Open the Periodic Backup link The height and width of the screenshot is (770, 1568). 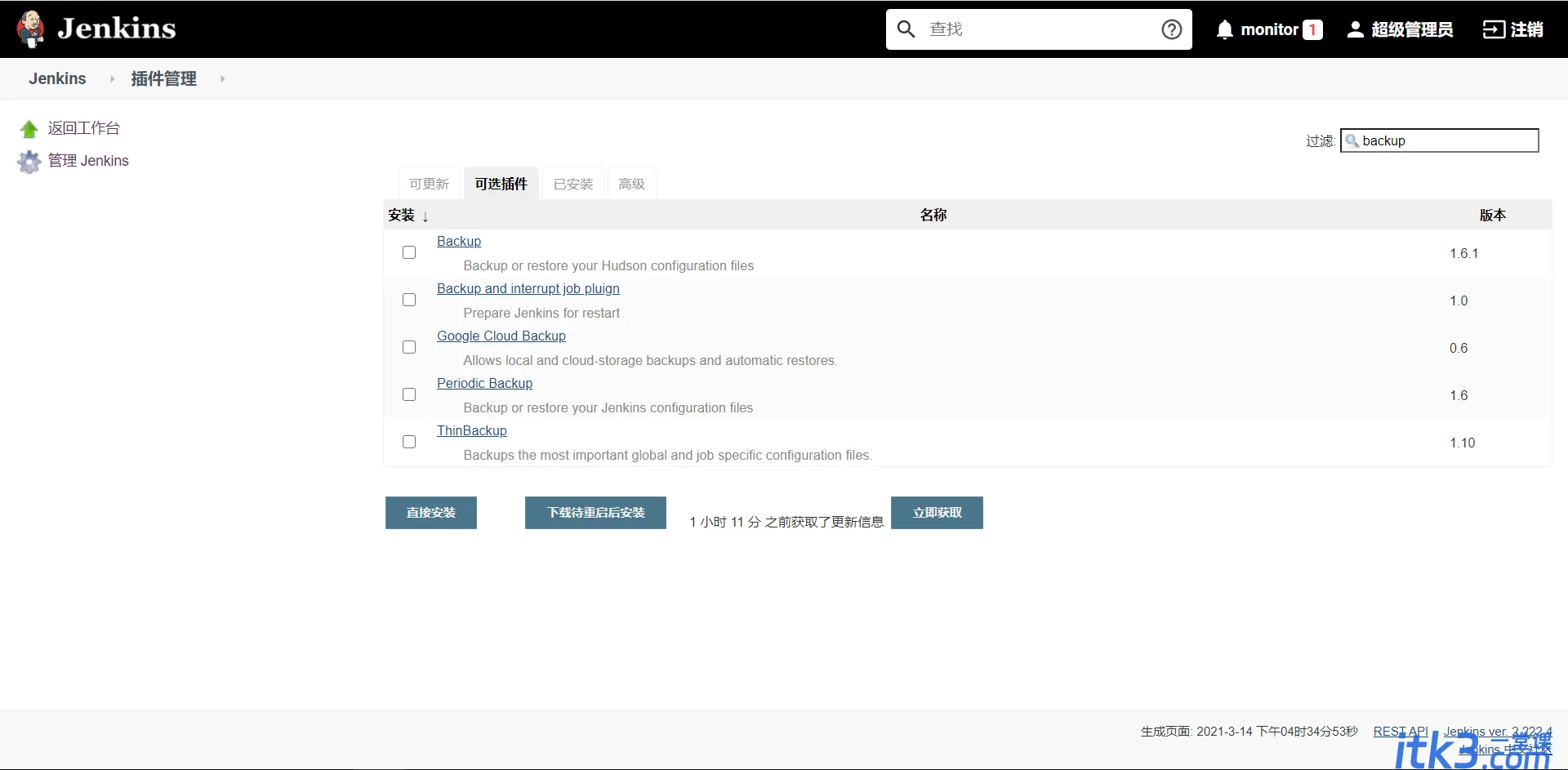pos(484,384)
